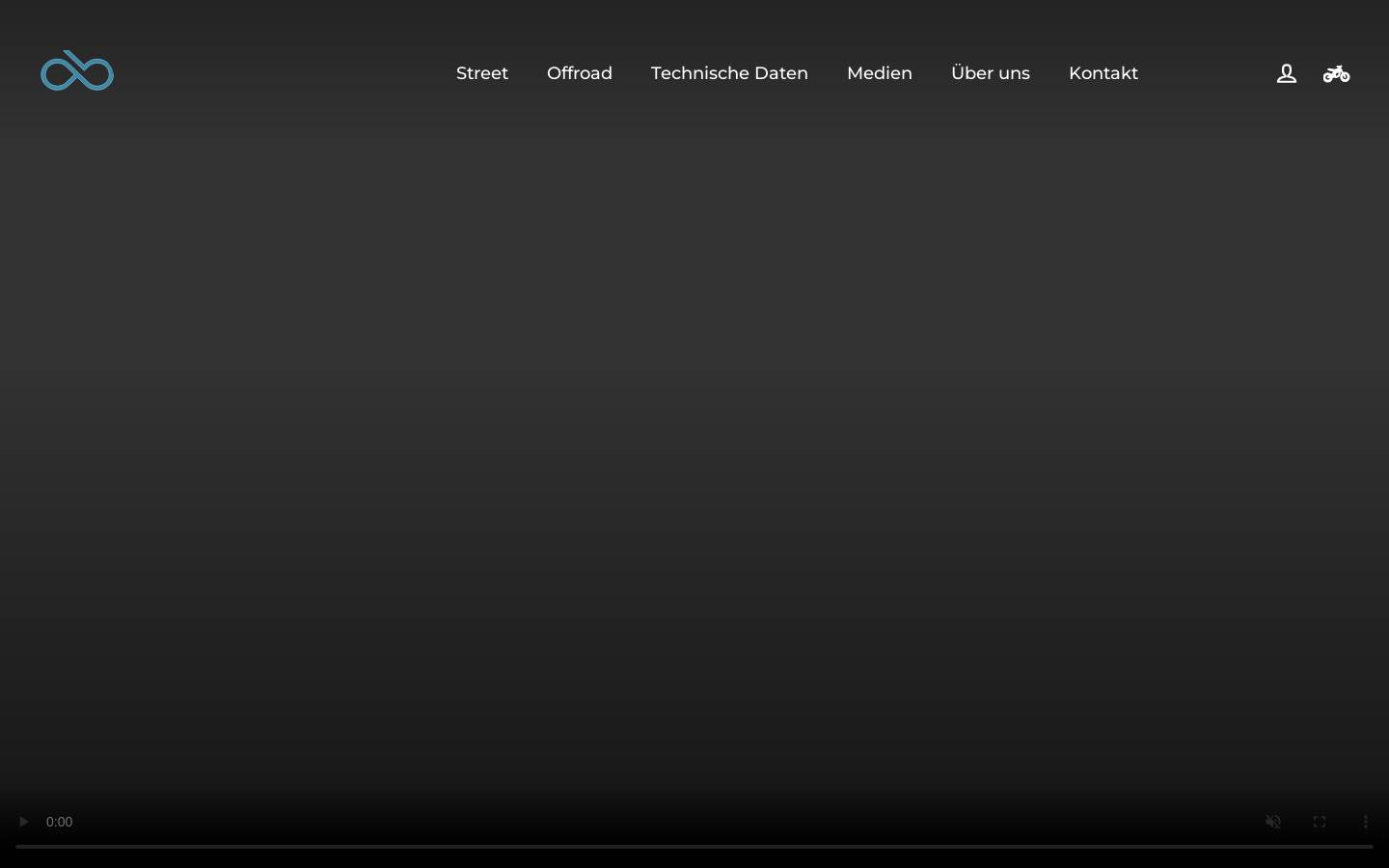Open the user account icon
Image resolution: width=1389 pixels, height=868 pixels.
point(1287,73)
